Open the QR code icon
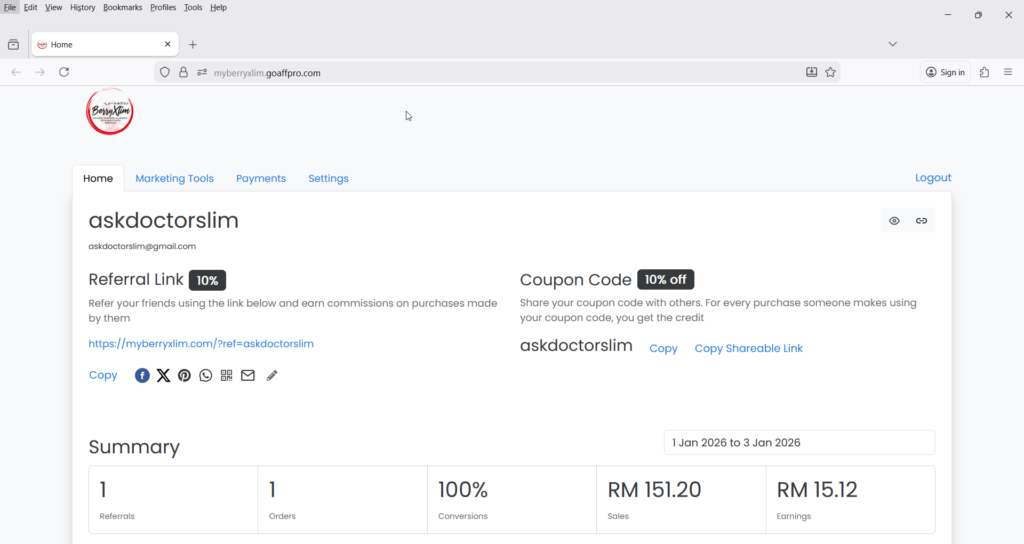The image size is (1024, 544). coord(226,376)
